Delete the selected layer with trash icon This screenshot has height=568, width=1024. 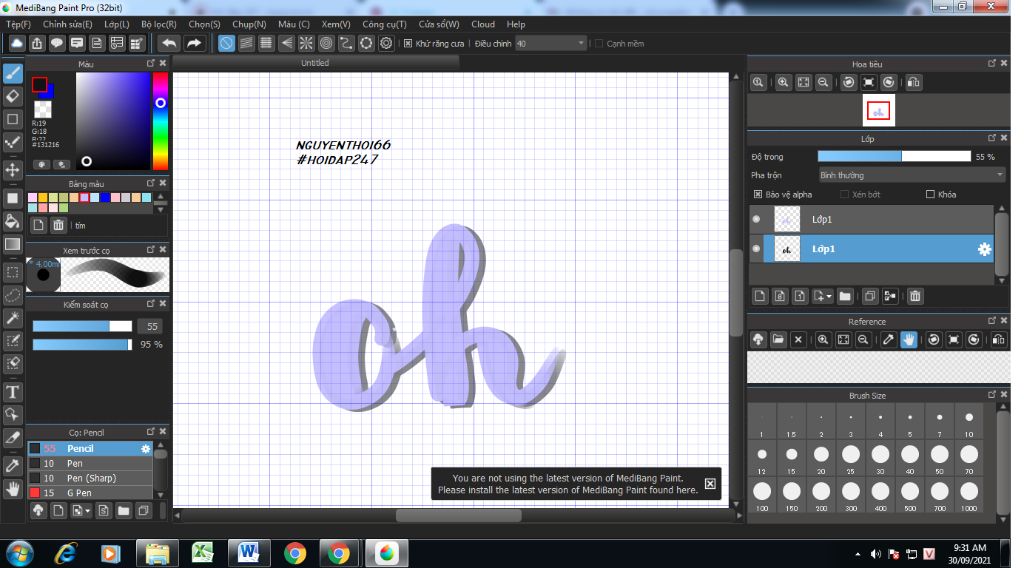[x=915, y=296]
